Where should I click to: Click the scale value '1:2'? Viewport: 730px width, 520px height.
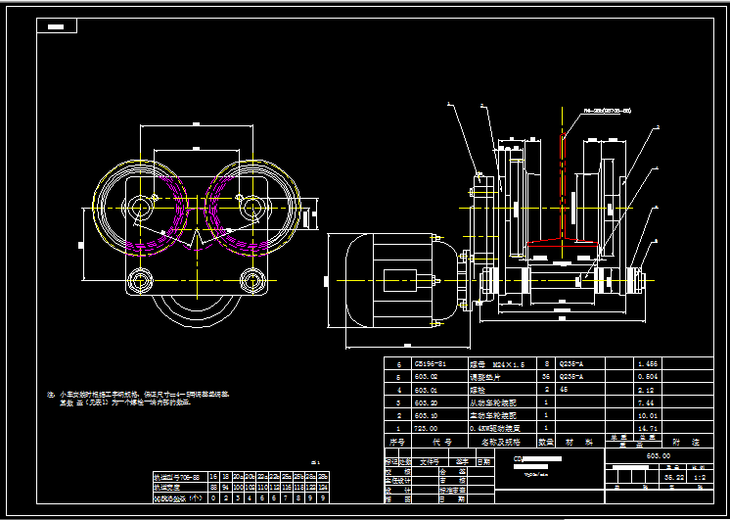699,477
